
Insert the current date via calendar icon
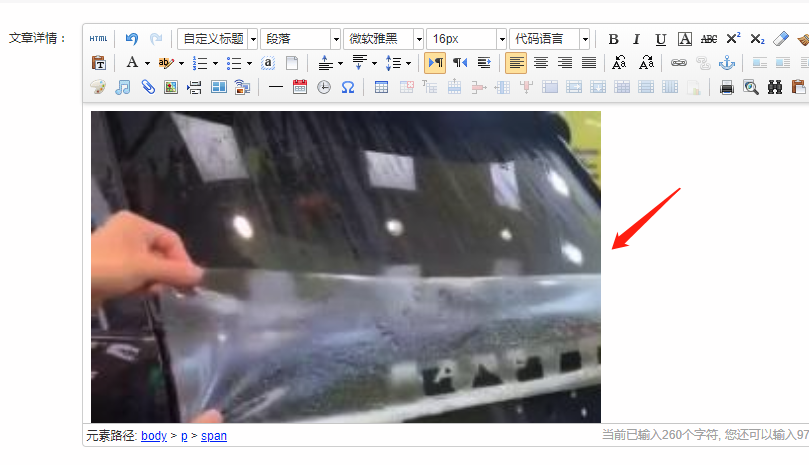coord(300,87)
